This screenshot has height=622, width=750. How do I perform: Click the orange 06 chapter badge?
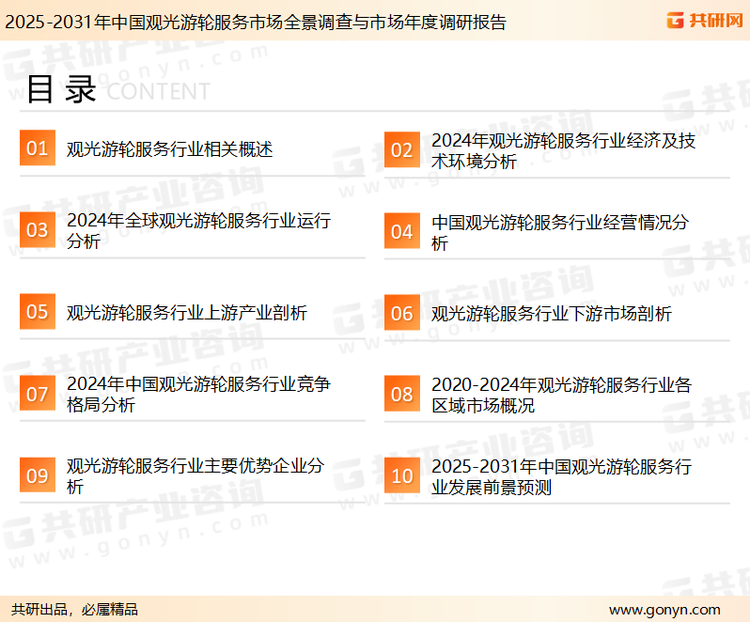click(402, 313)
